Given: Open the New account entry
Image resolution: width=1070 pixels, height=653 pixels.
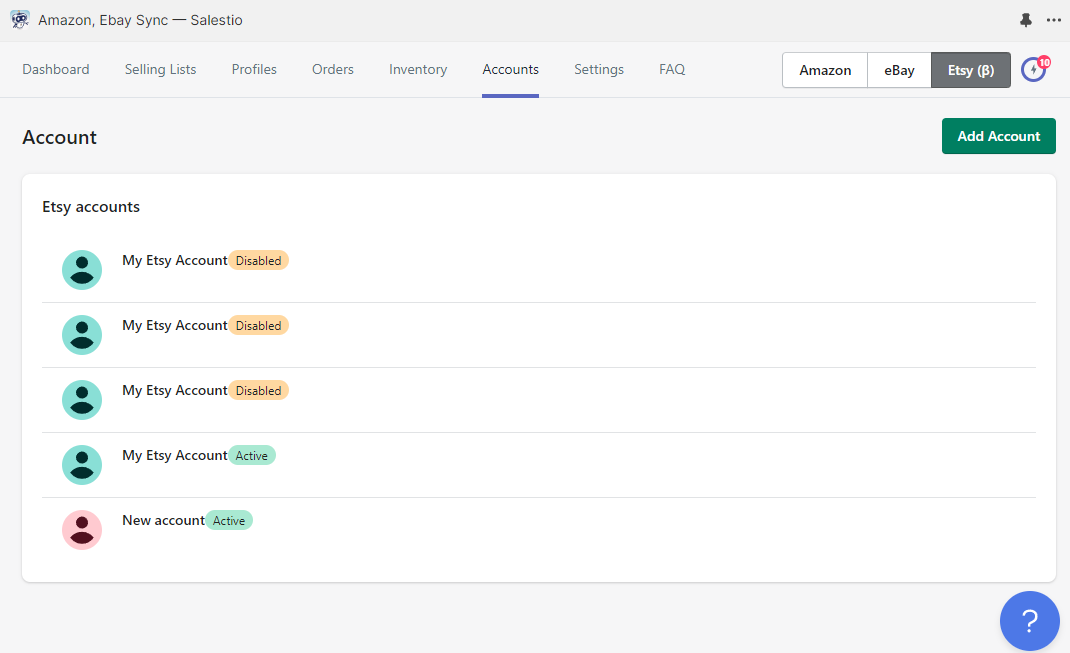Looking at the screenshot, I should click(538, 530).
